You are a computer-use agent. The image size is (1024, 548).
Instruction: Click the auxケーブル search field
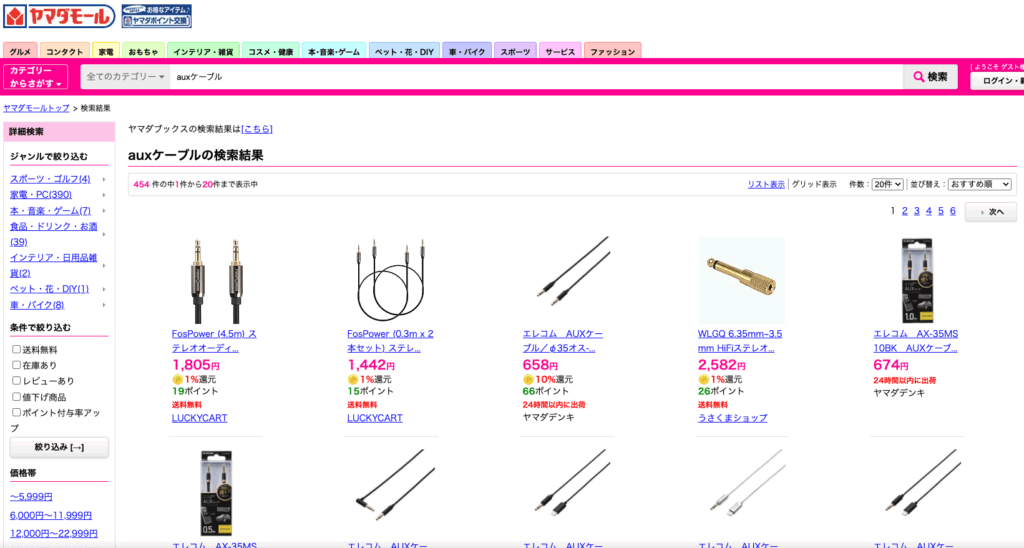[536, 77]
